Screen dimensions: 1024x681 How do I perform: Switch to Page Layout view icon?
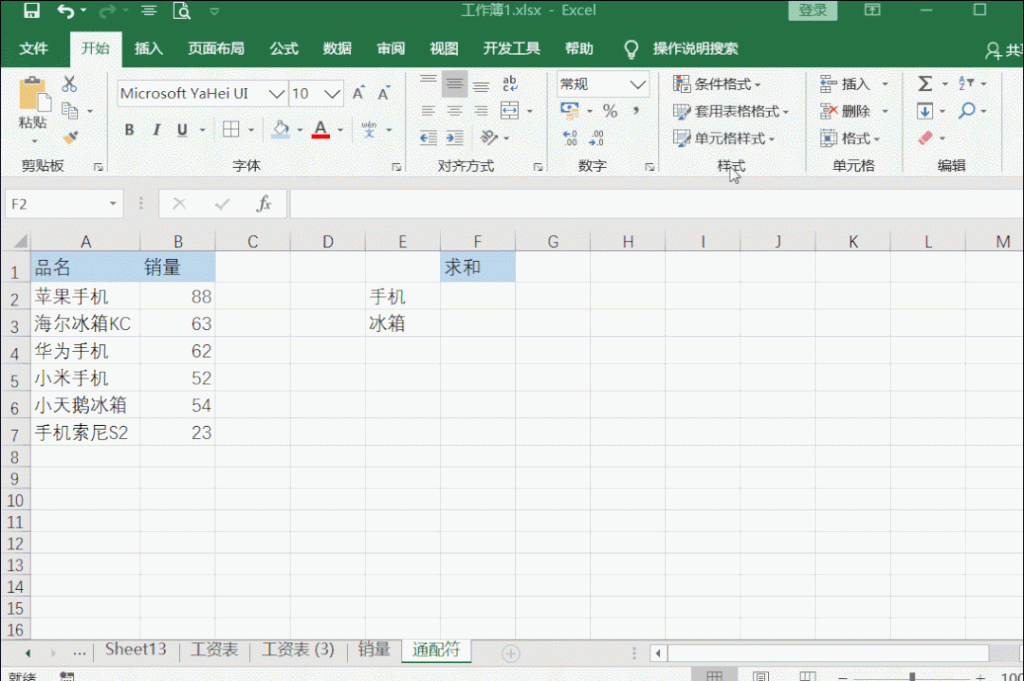pyautogui.click(x=761, y=676)
